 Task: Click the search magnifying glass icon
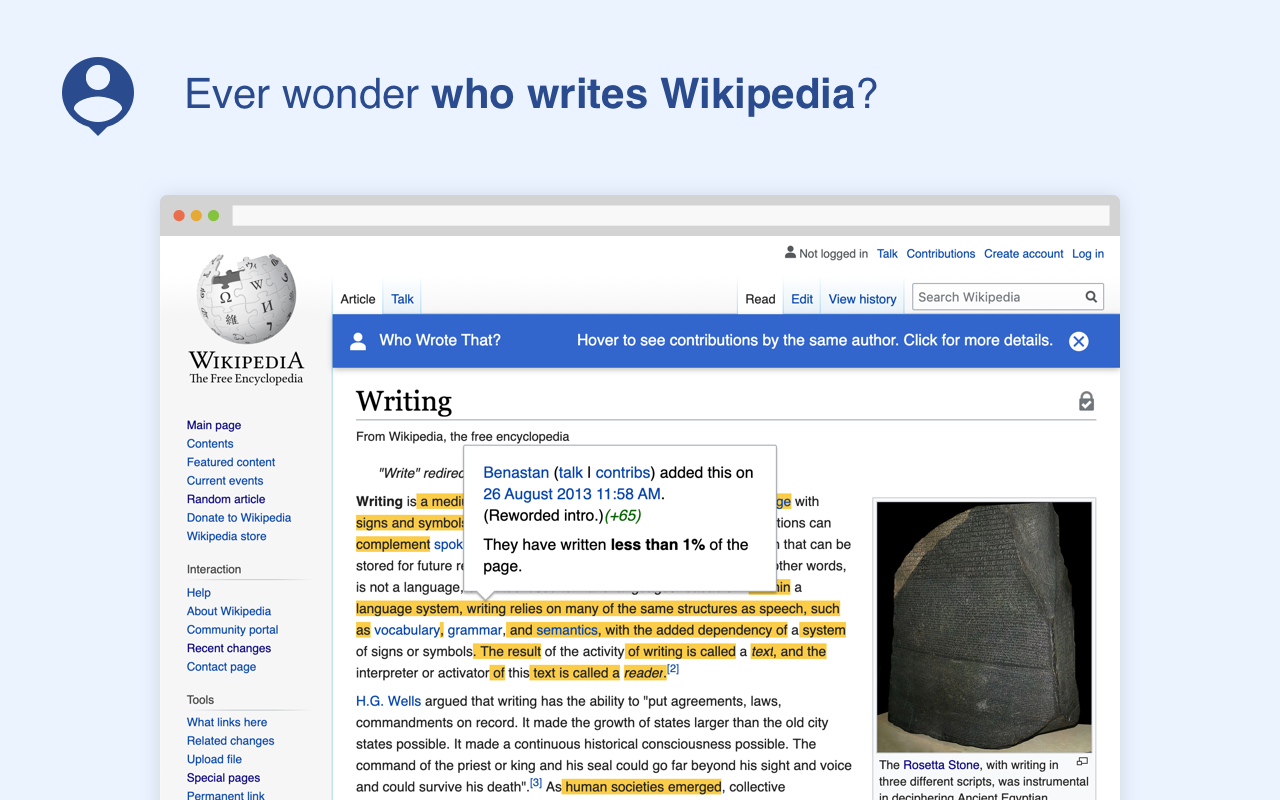1090,297
